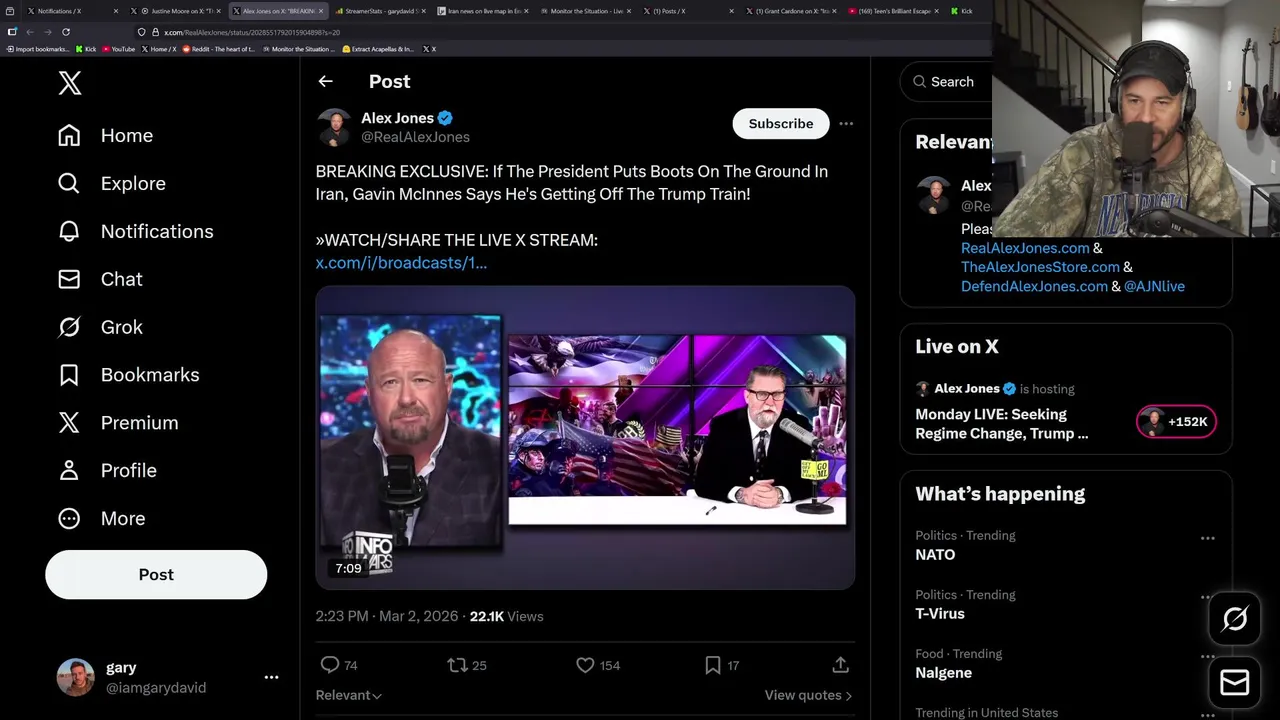Screen dimensions: 1280x720
Task: Switch to the StreamerStats browser tab
Action: coord(380,11)
